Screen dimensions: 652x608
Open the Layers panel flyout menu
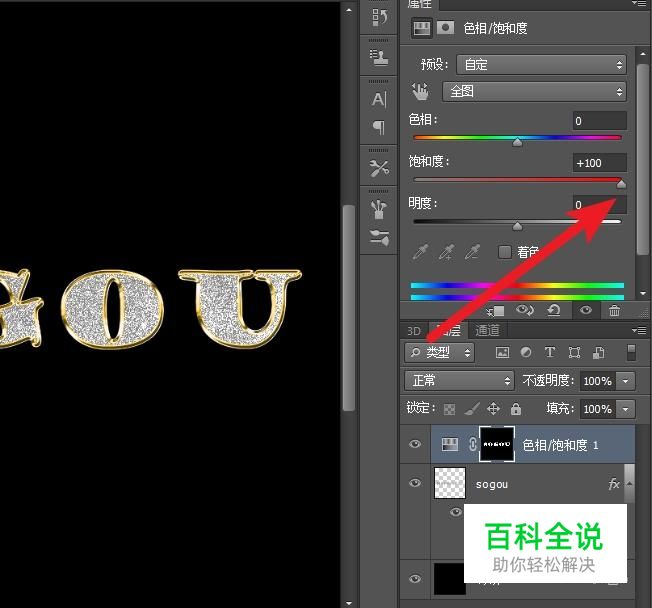[x=640, y=331]
